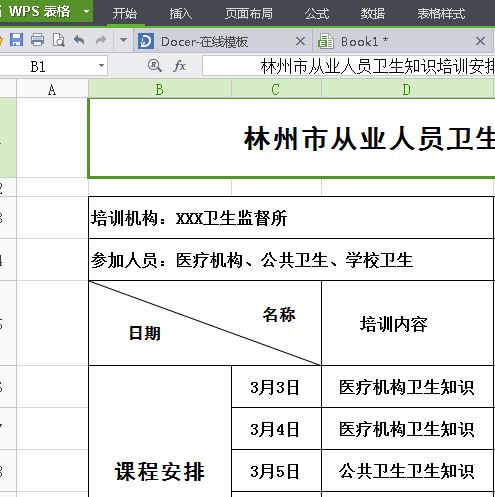Open the 公式 ribbon tab

point(317,13)
